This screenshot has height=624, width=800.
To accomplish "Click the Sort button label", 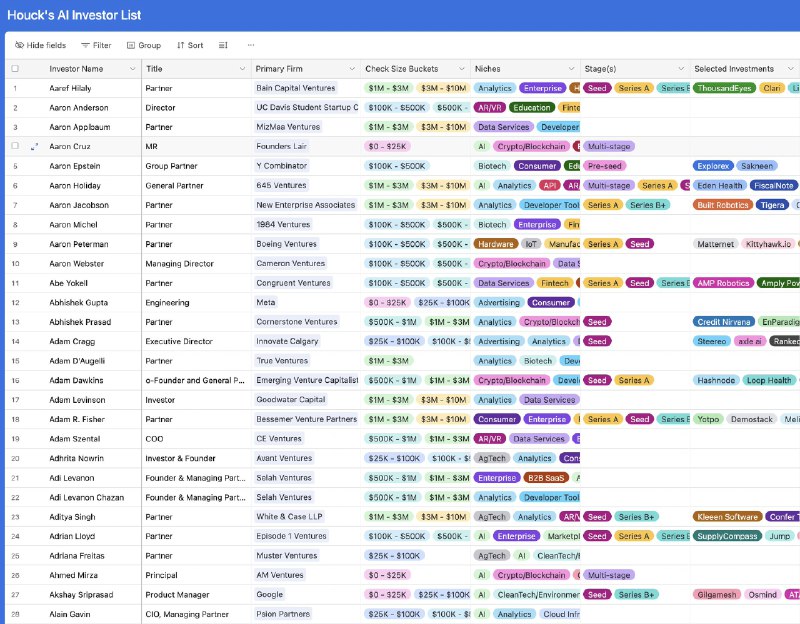I will pos(195,45).
